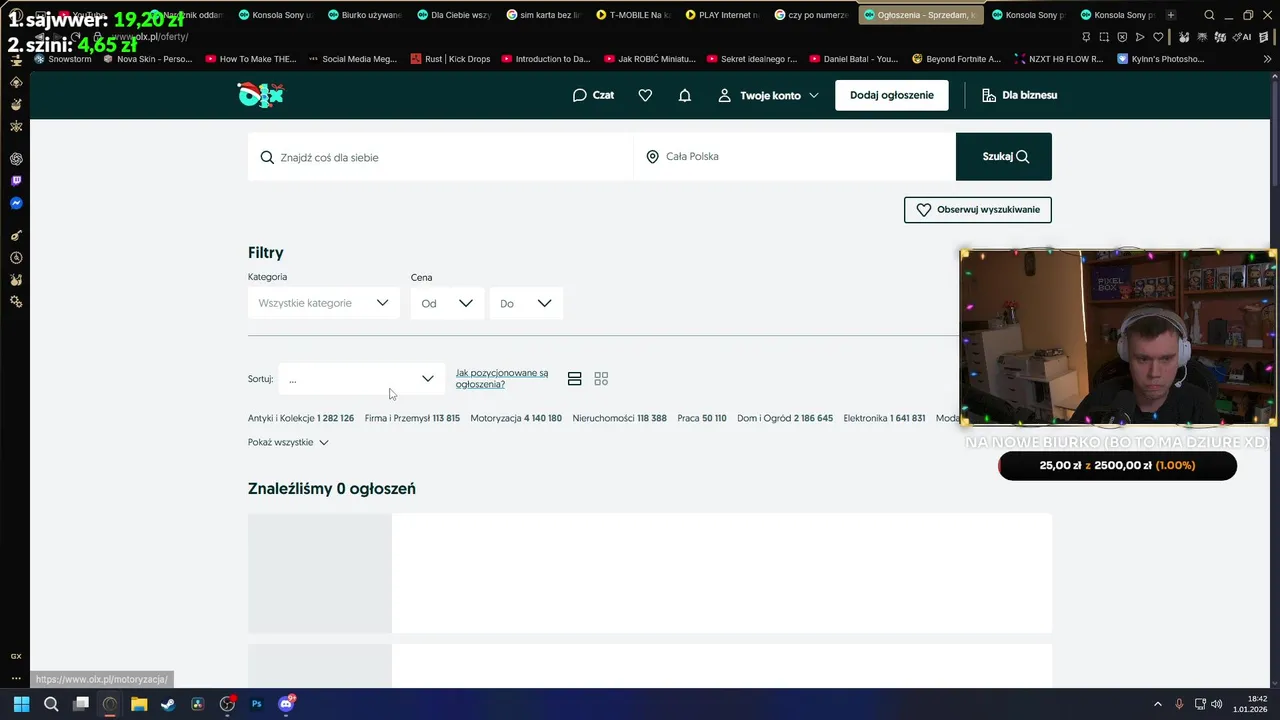Viewport: 1280px width, 720px height.
Task: Open Rust Kick Drops bookmark
Action: [450, 59]
